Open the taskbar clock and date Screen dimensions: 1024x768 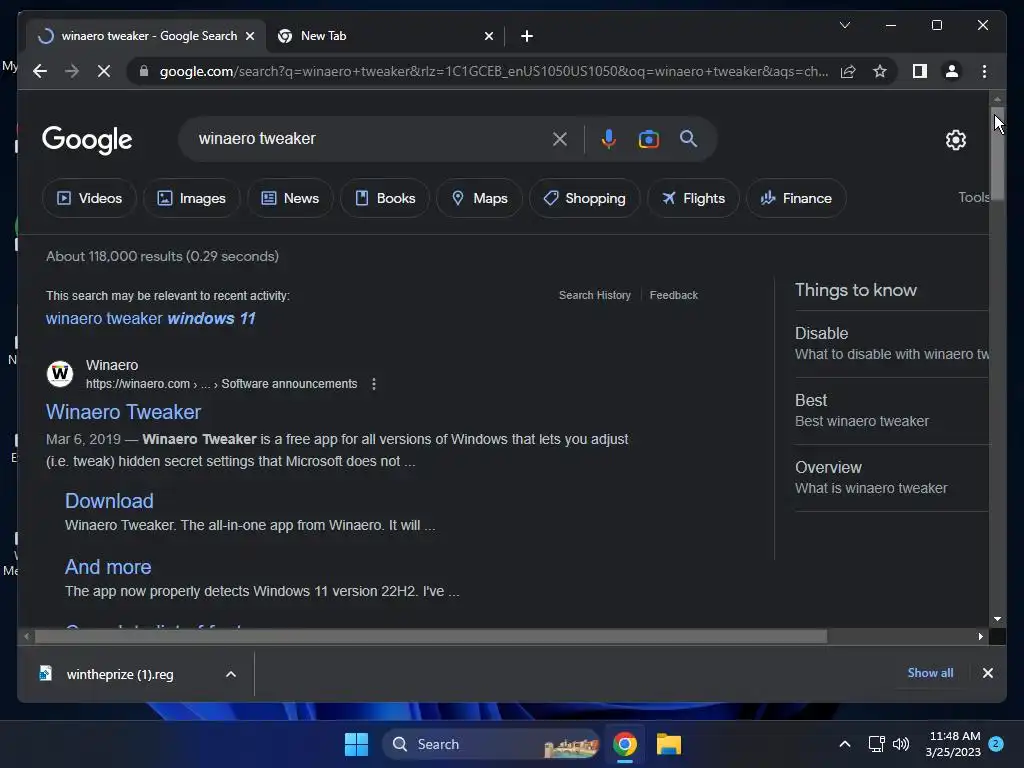pyautogui.click(x=953, y=744)
